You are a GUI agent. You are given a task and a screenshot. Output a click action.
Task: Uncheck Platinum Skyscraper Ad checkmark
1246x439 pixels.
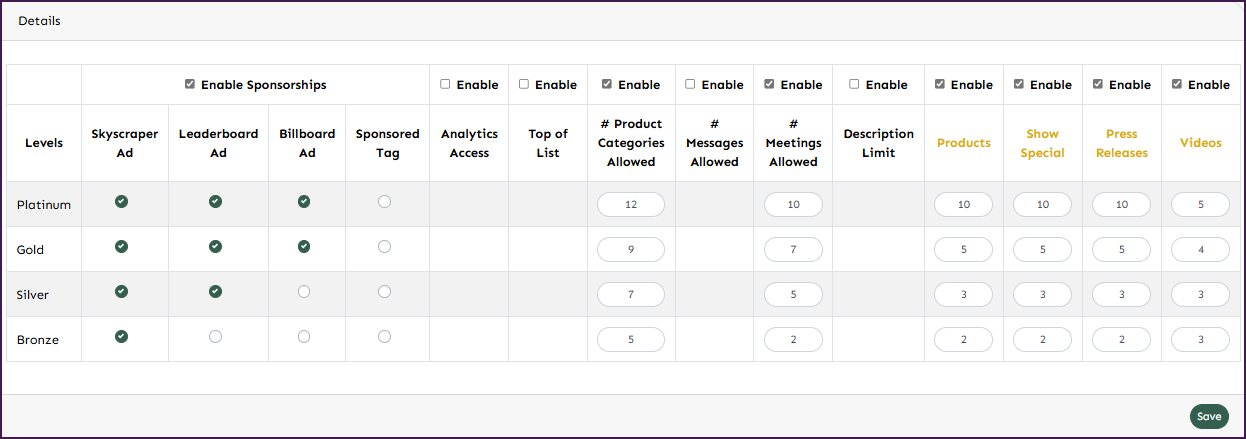coord(121,202)
